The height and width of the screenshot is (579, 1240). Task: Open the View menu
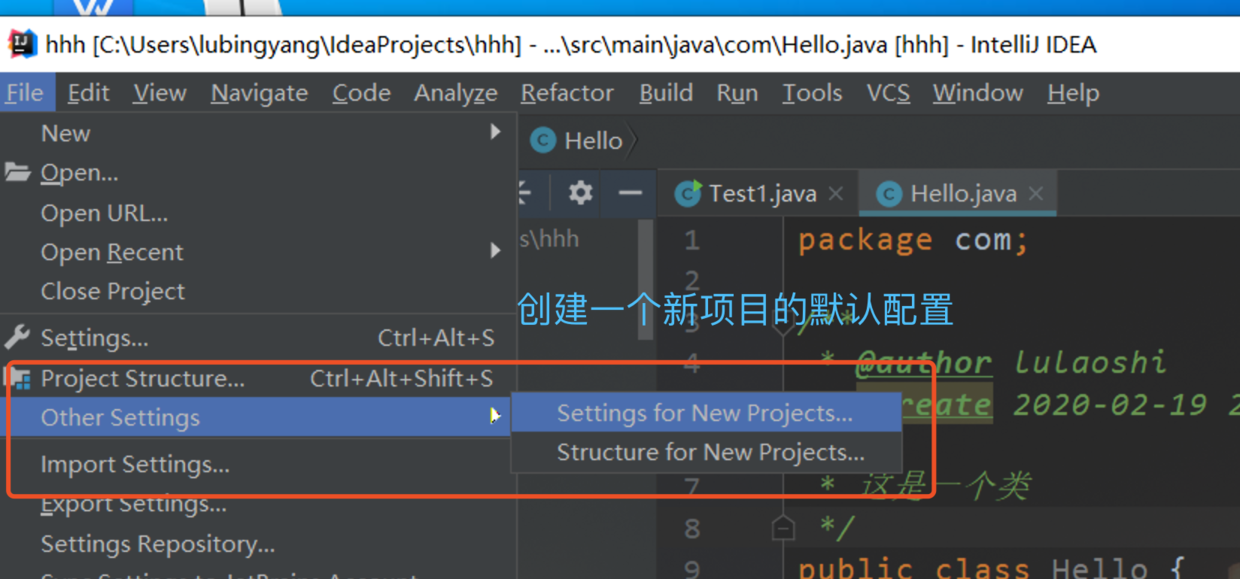tap(159, 93)
